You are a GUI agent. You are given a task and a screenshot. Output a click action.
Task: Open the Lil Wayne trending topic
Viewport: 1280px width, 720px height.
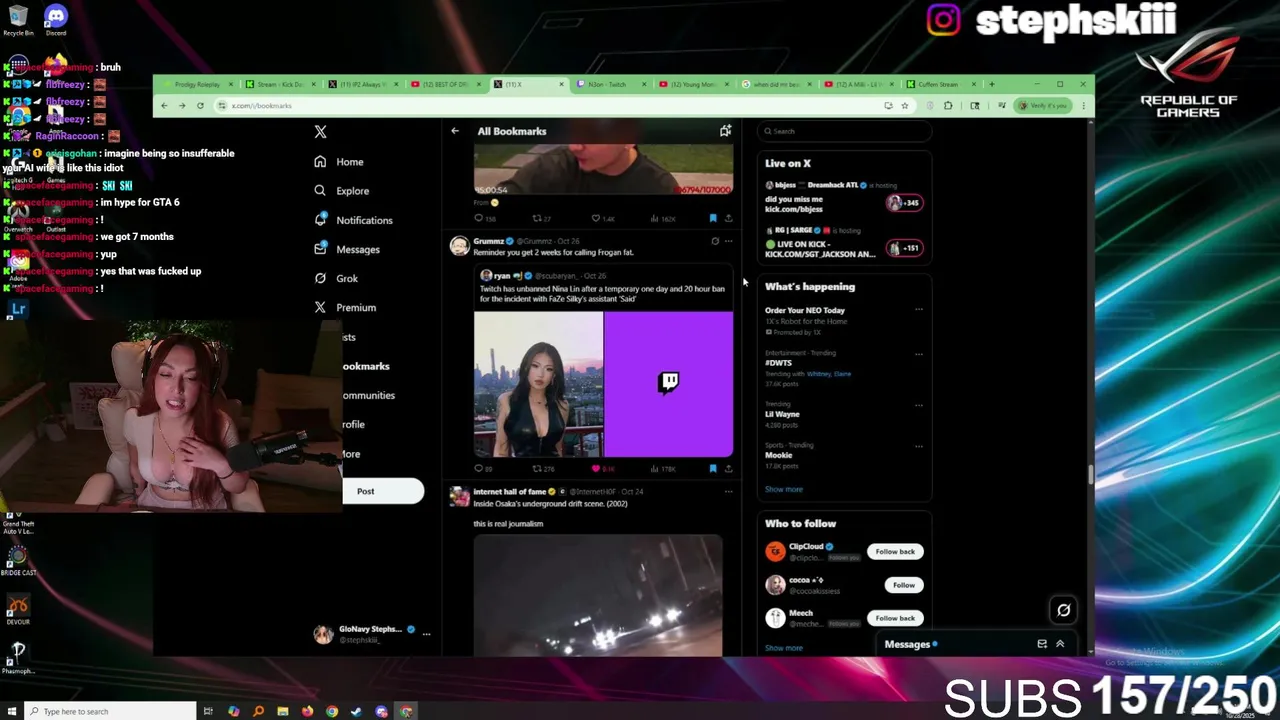coord(782,414)
